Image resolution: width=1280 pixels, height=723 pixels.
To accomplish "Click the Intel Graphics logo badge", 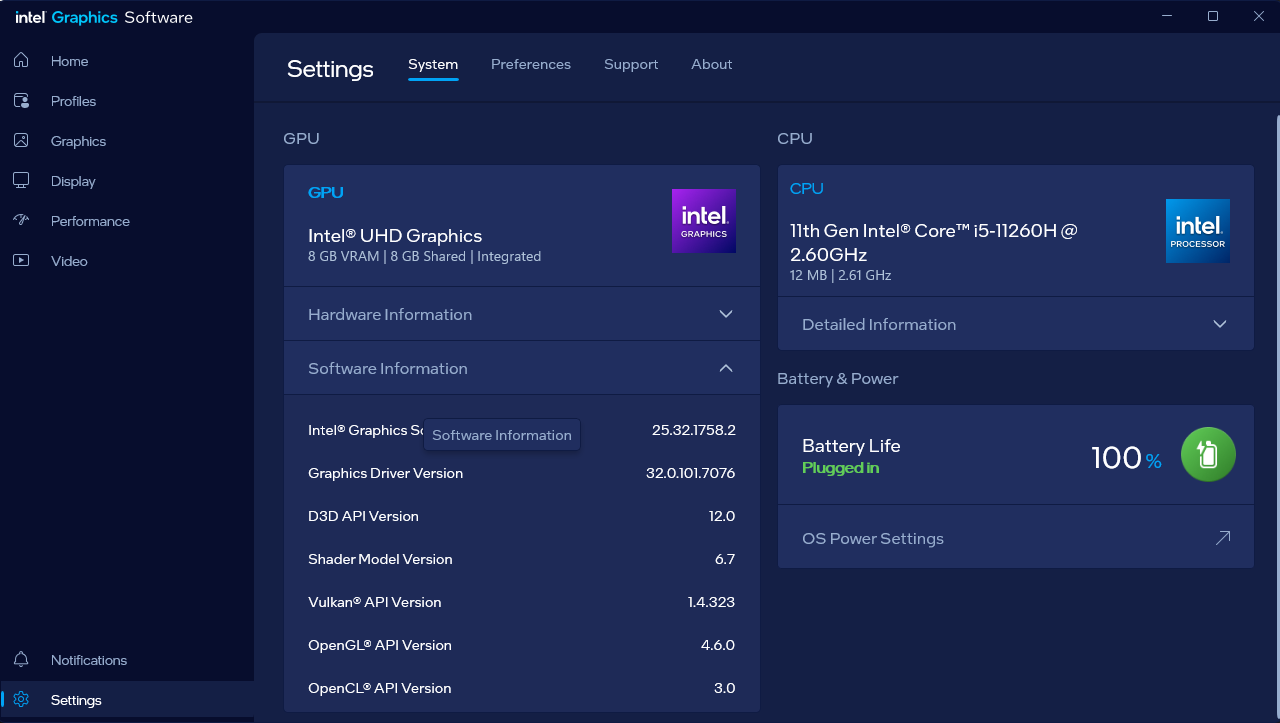I will [x=703, y=221].
